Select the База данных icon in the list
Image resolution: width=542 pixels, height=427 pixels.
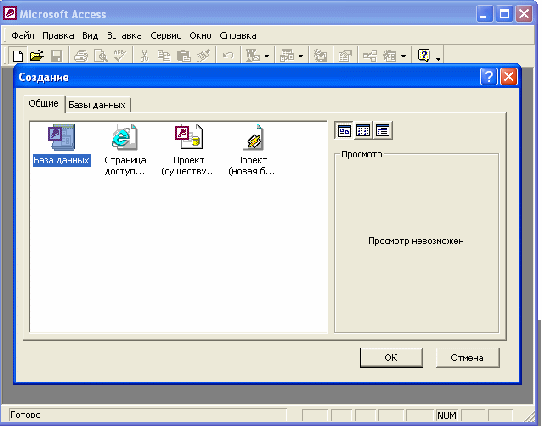pyautogui.click(x=62, y=146)
